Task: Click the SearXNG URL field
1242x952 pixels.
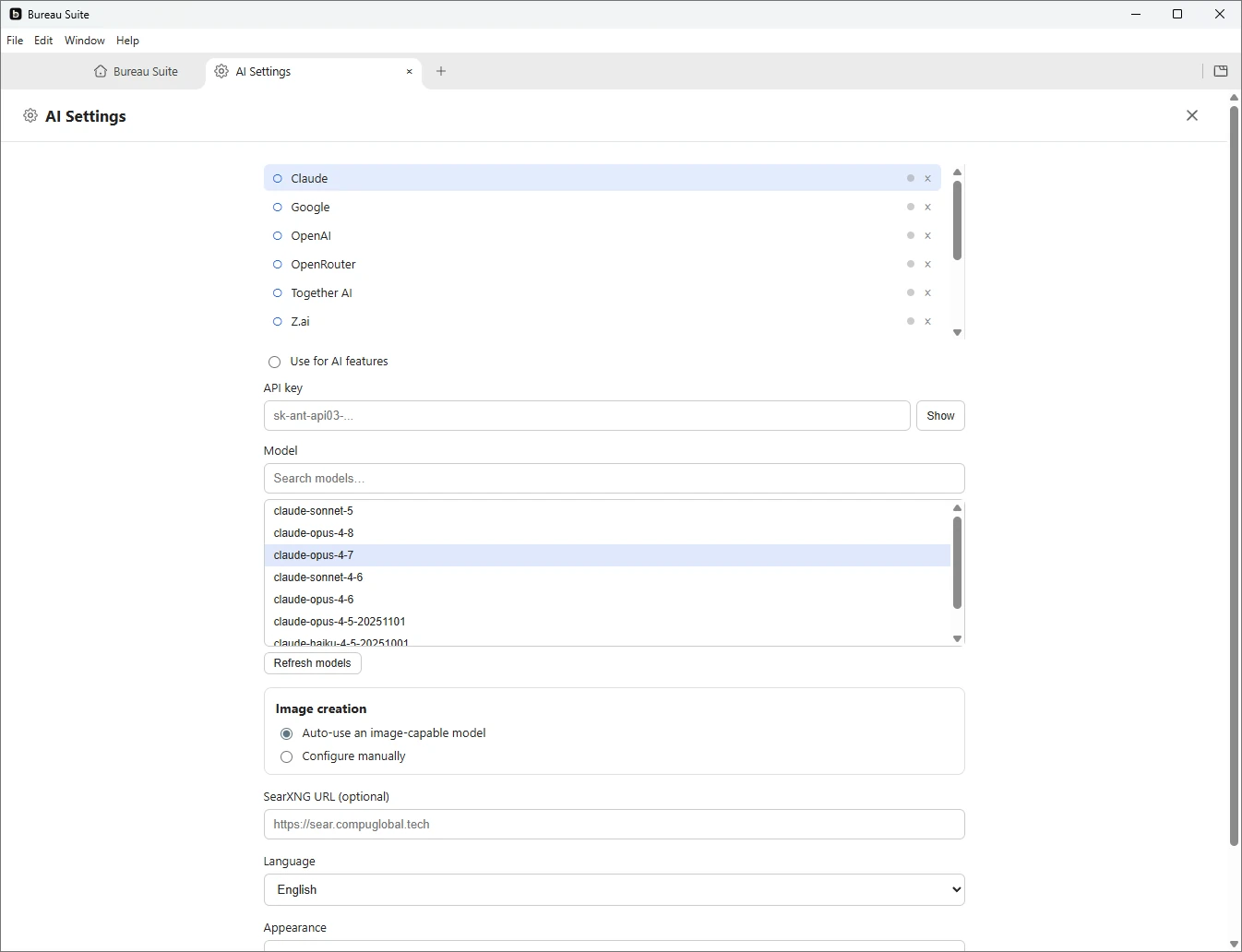Action: [614, 824]
